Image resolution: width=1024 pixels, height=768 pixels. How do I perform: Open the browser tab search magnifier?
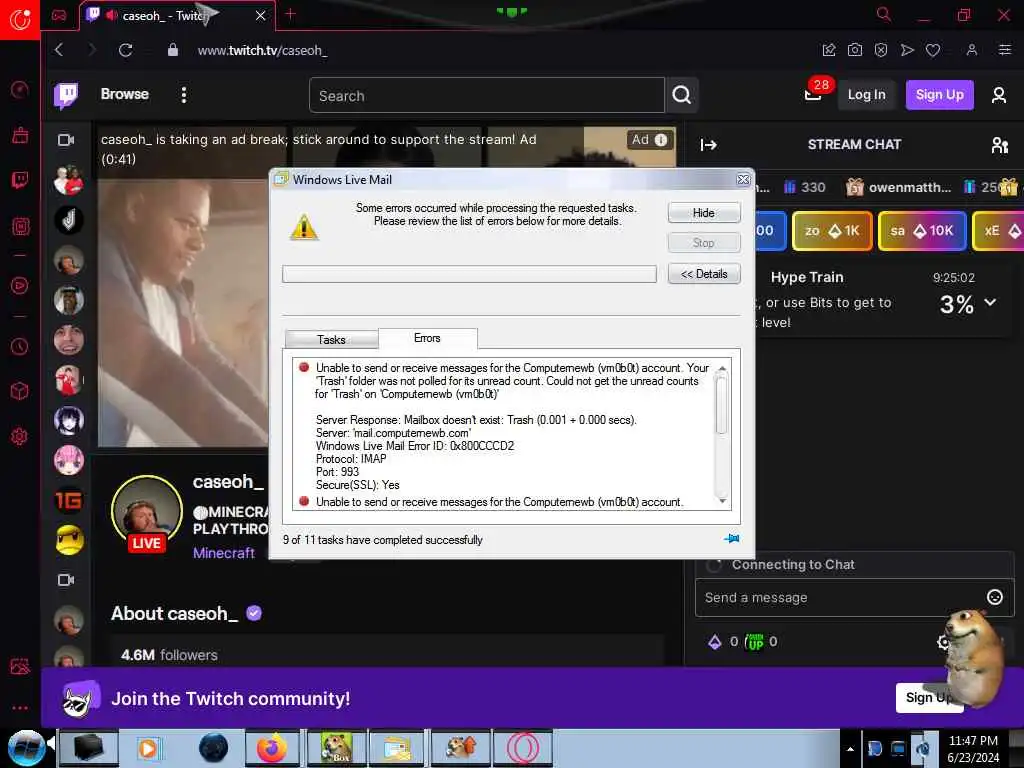(884, 14)
